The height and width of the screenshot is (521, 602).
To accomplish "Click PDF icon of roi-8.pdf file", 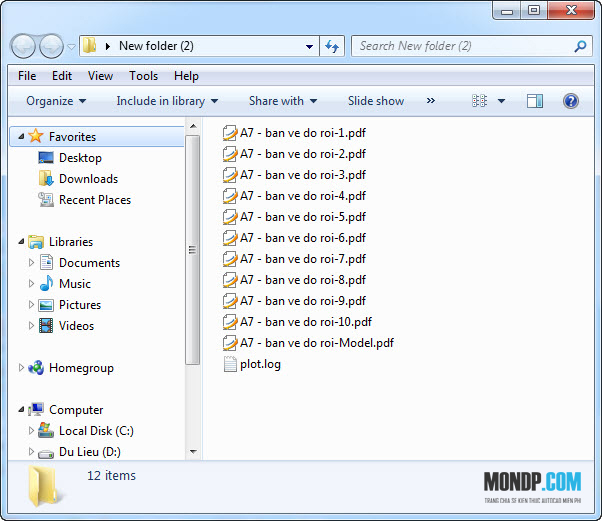I will tap(230, 280).
